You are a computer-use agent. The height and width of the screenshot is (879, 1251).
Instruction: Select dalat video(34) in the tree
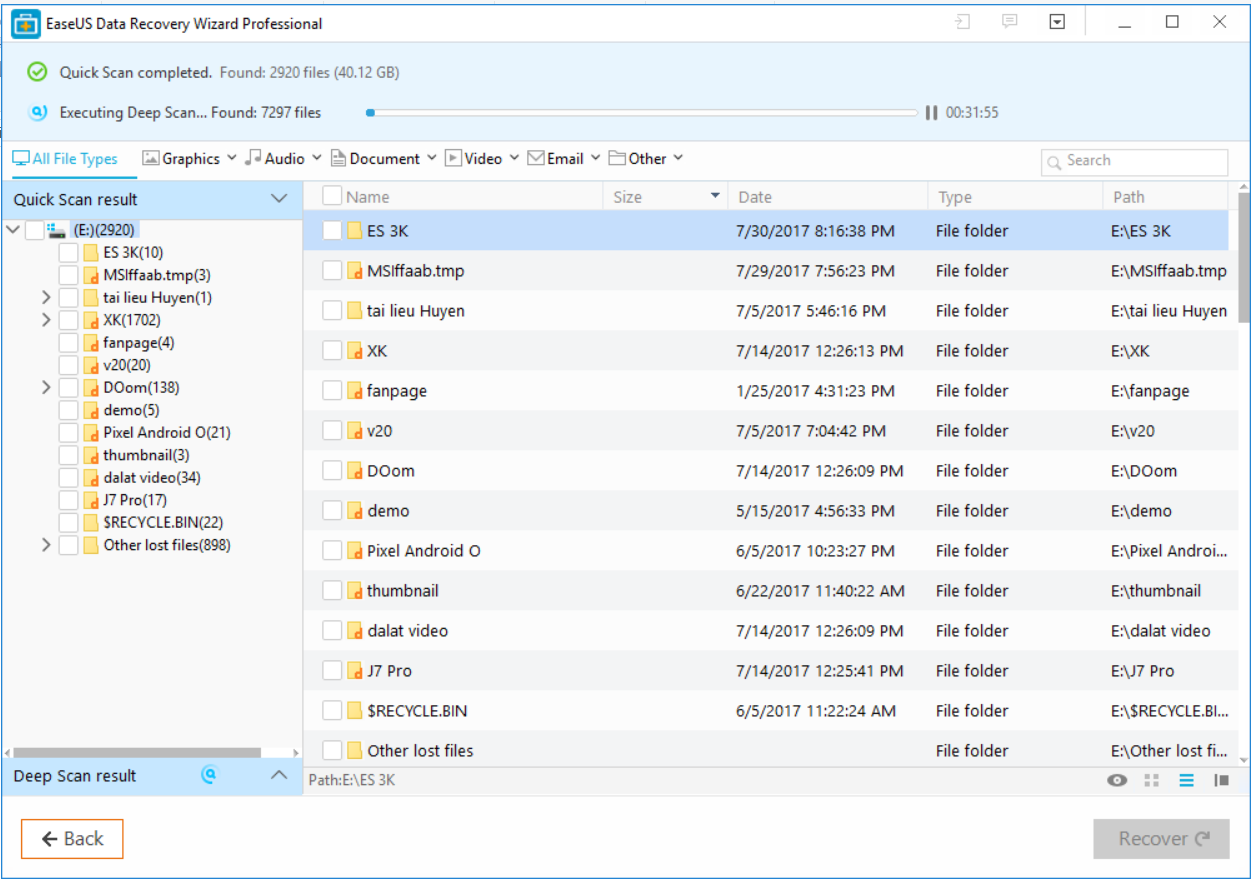152,478
